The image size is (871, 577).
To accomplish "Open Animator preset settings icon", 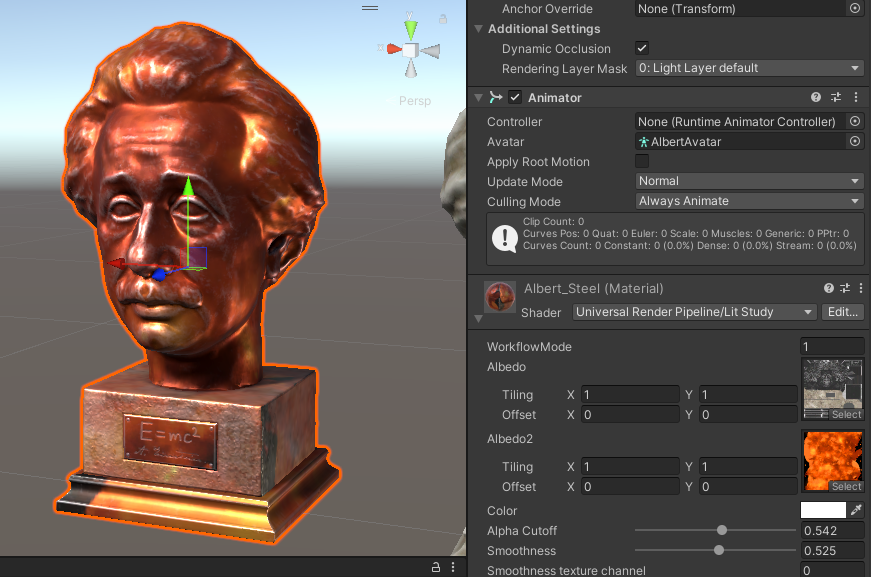I will pos(836,97).
